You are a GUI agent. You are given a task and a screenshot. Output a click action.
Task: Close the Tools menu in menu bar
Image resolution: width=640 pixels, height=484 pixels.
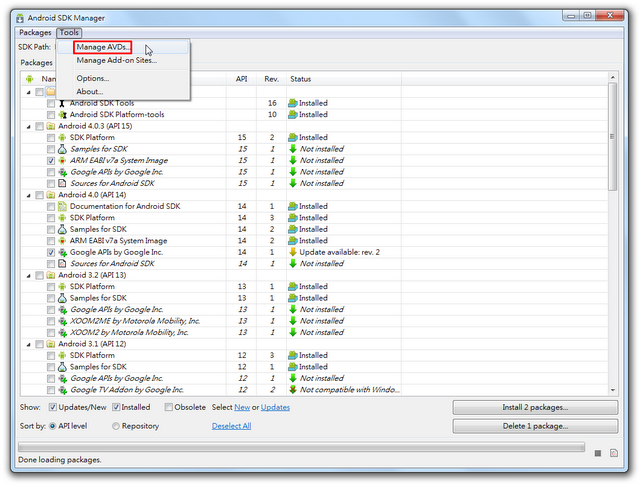click(69, 33)
